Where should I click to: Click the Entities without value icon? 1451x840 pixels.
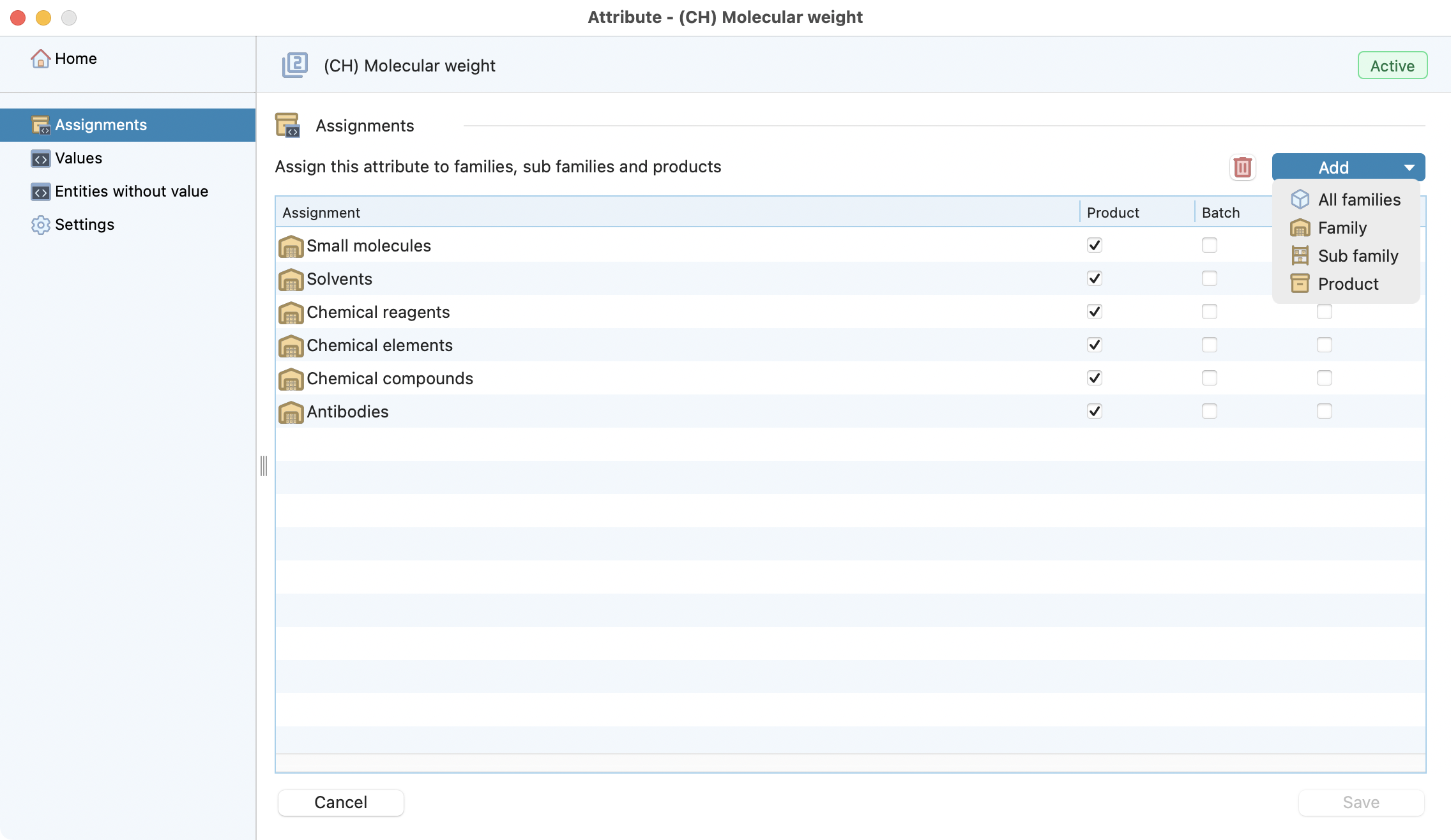[x=40, y=191]
